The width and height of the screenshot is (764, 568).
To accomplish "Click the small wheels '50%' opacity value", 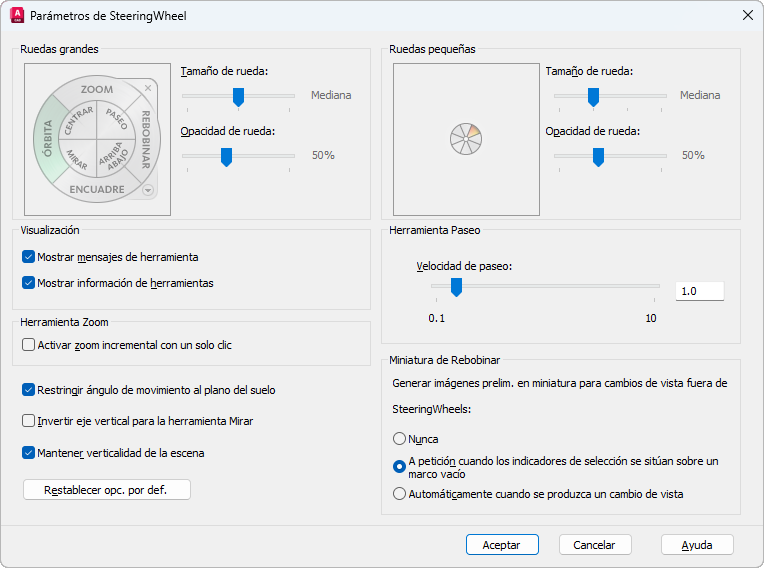I will click(x=693, y=155).
